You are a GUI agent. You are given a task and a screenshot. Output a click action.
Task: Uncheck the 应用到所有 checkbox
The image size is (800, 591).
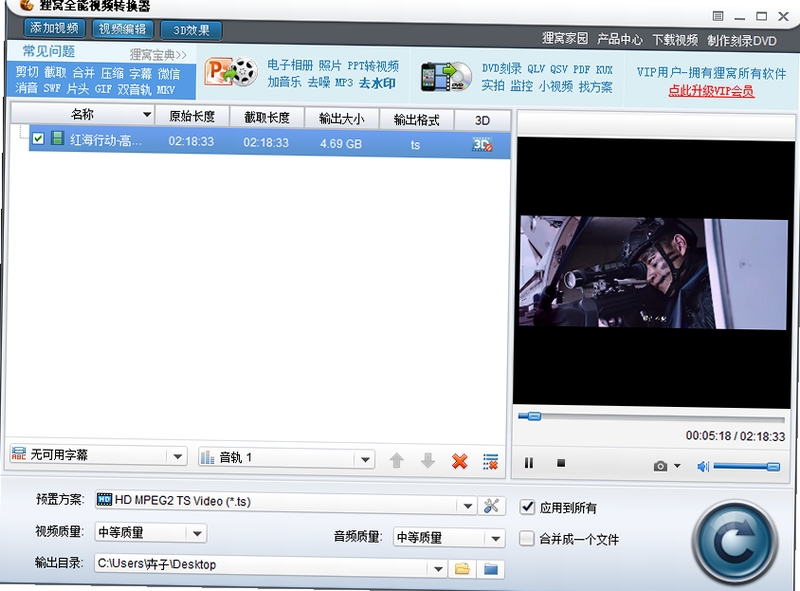(x=527, y=507)
